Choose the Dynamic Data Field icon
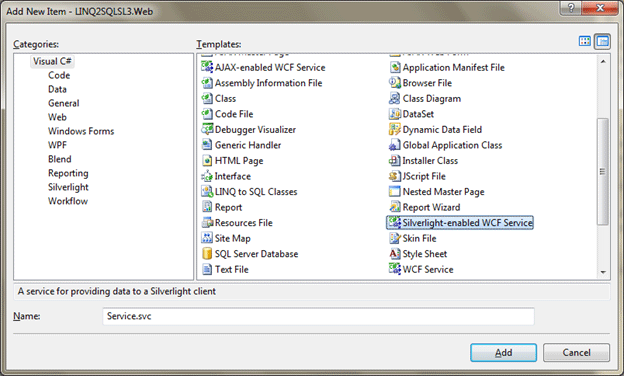This screenshot has width=624, height=376. tap(395, 129)
